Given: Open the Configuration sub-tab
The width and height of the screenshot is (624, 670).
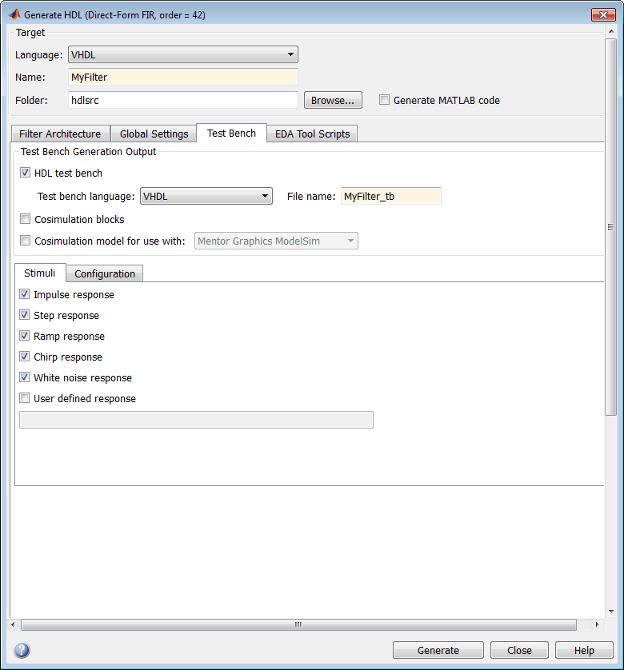Looking at the screenshot, I should 105,273.
